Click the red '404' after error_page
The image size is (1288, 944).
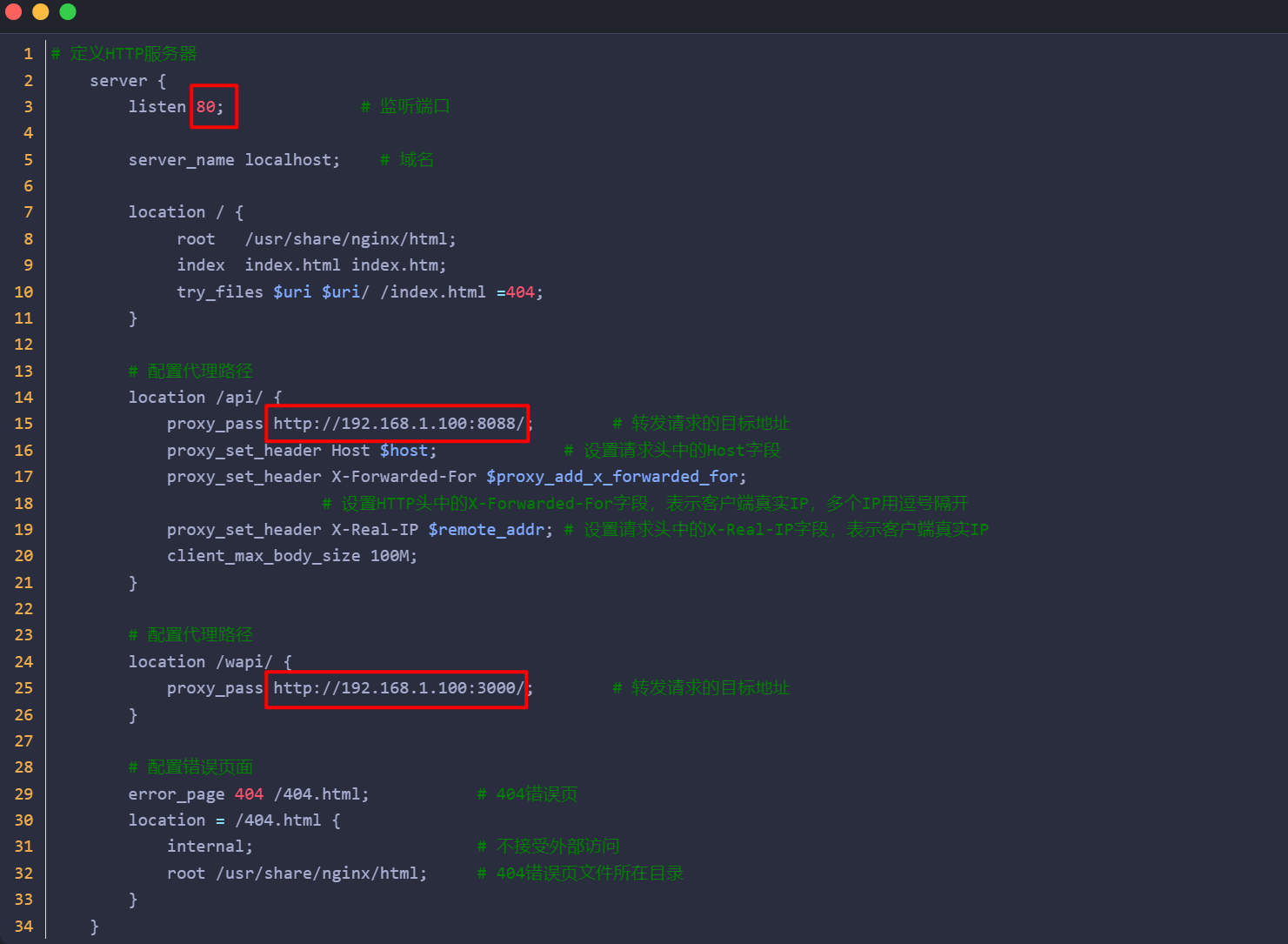249,793
